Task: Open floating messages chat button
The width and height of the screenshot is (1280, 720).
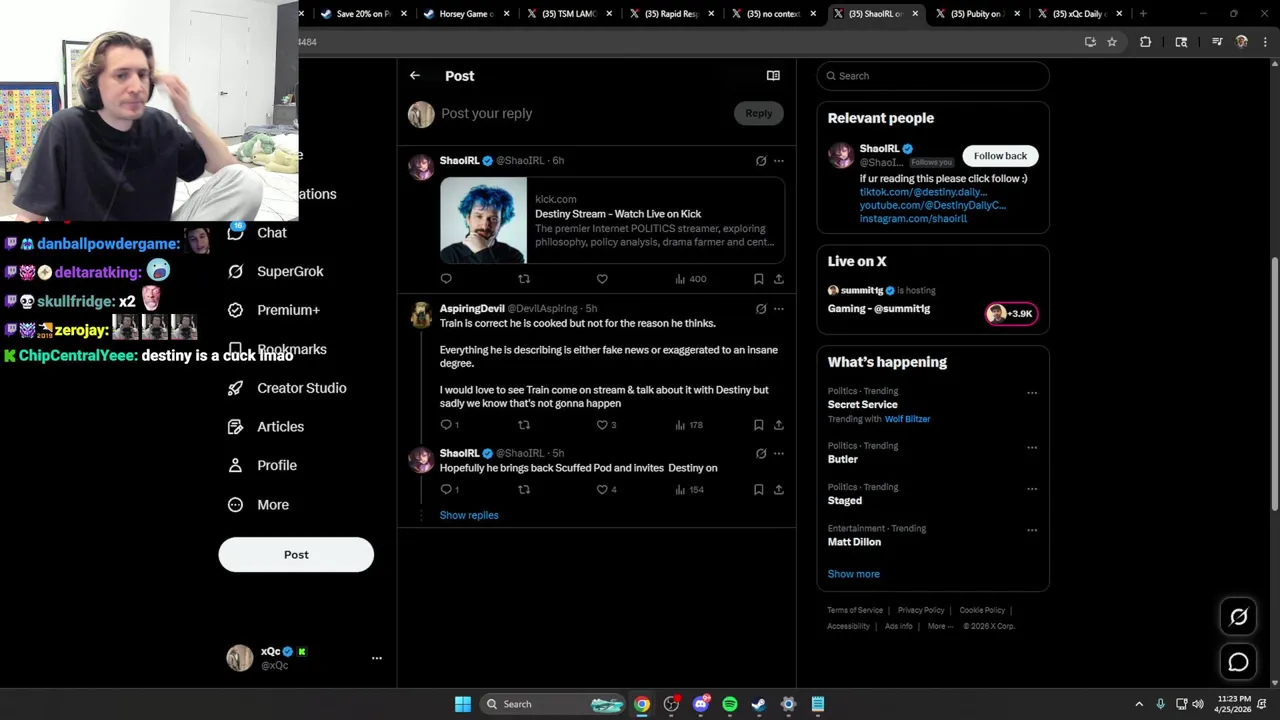Action: (x=1238, y=662)
